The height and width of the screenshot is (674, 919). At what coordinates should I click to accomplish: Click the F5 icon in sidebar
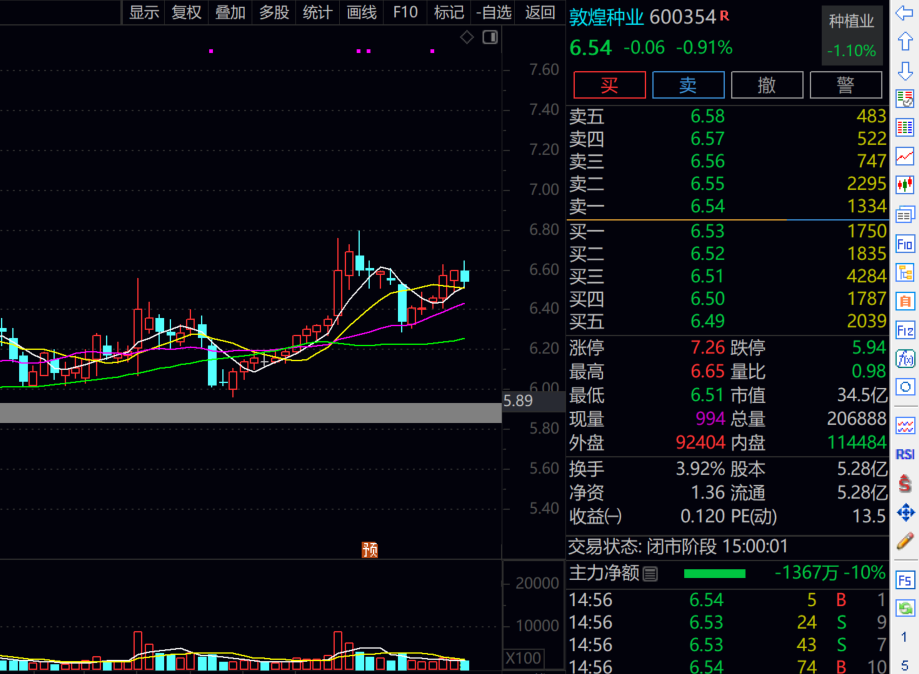[x=904, y=580]
